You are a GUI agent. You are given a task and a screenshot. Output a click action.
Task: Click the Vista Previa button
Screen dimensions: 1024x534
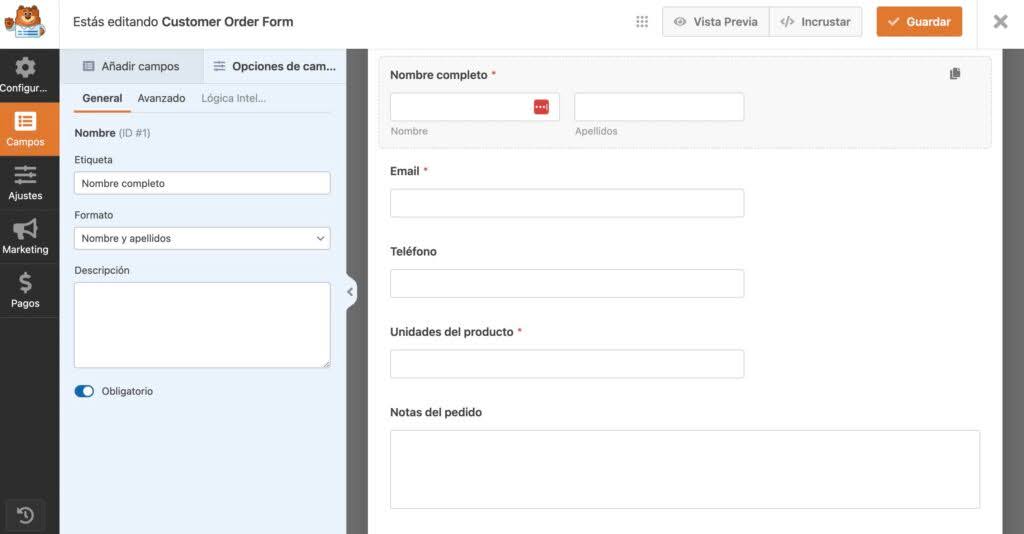[x=716, y=22]
